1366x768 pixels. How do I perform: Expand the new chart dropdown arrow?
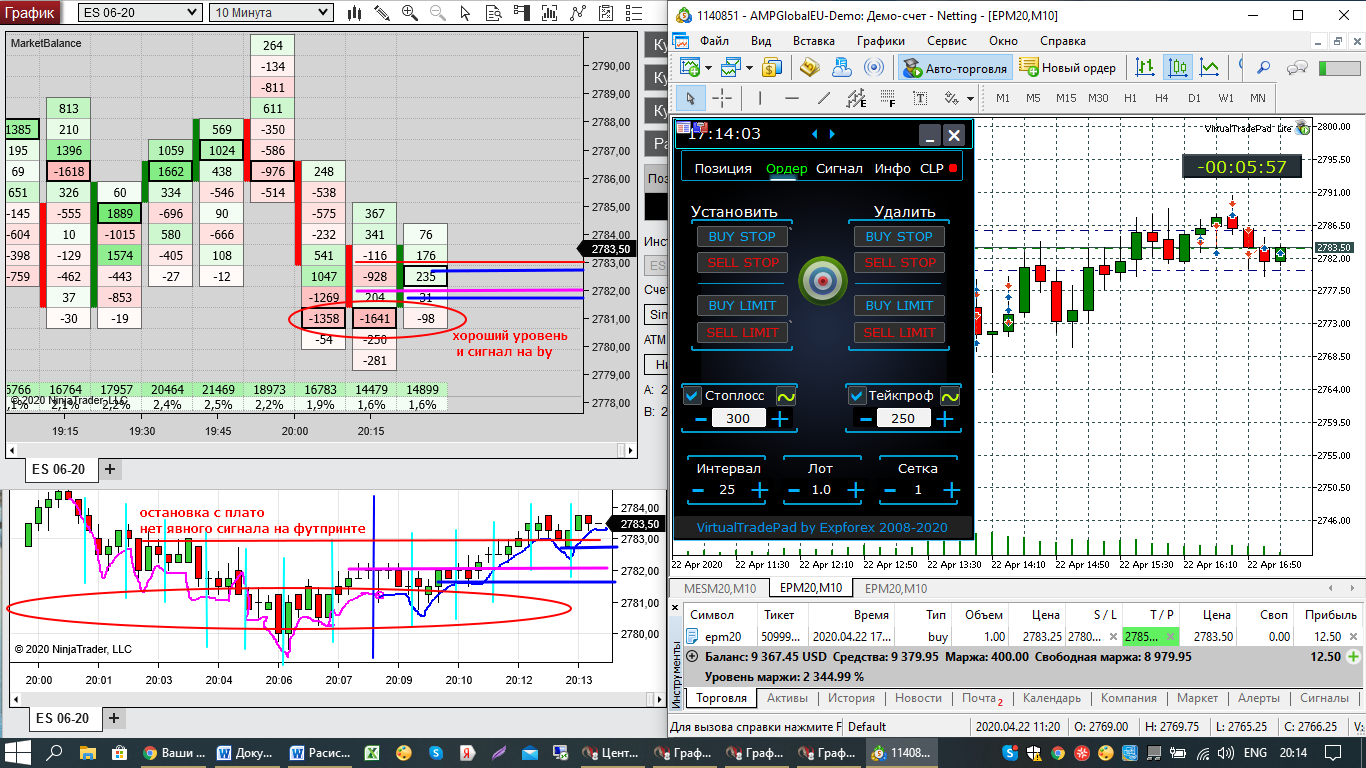708,68
